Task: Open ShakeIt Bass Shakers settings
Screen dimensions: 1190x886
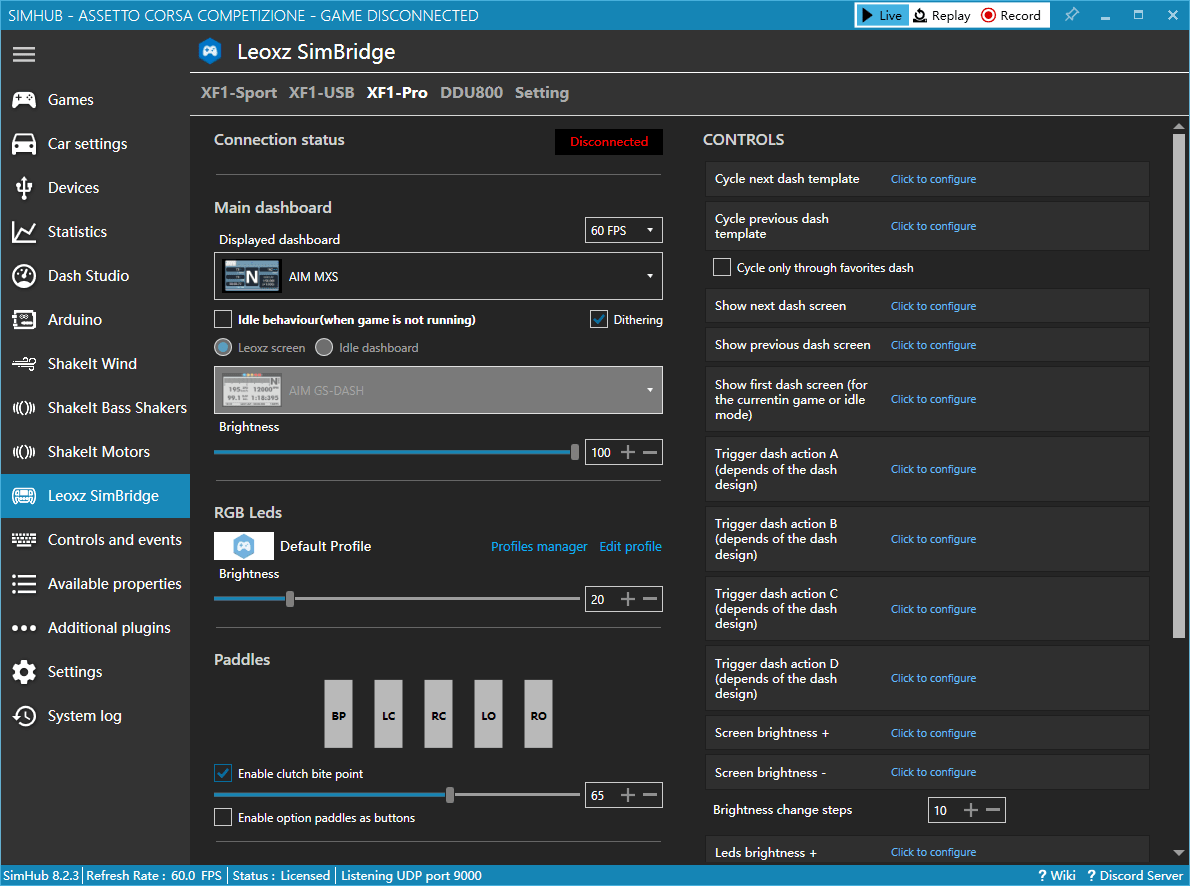Action: tap(105, 407)
